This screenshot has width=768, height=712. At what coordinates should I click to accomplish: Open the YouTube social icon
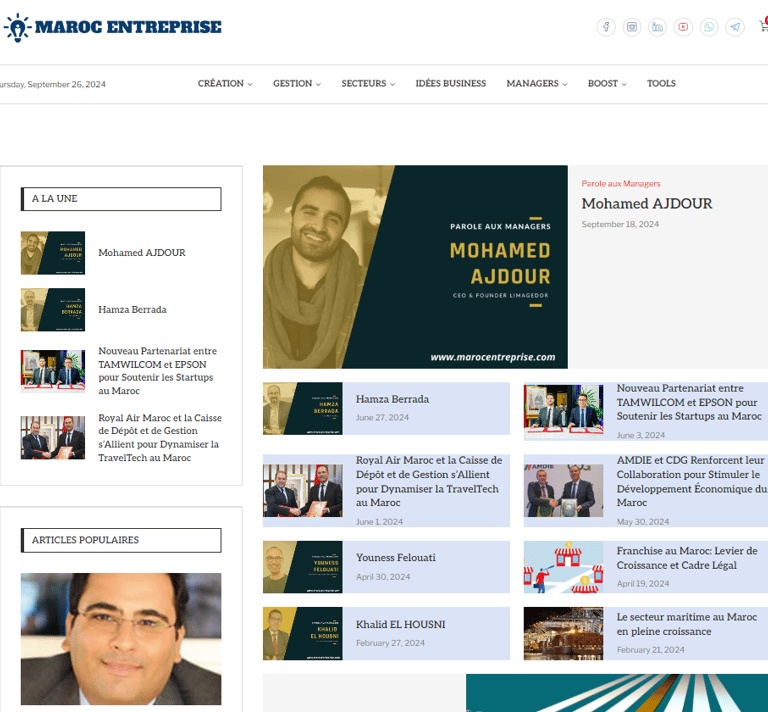683,27
